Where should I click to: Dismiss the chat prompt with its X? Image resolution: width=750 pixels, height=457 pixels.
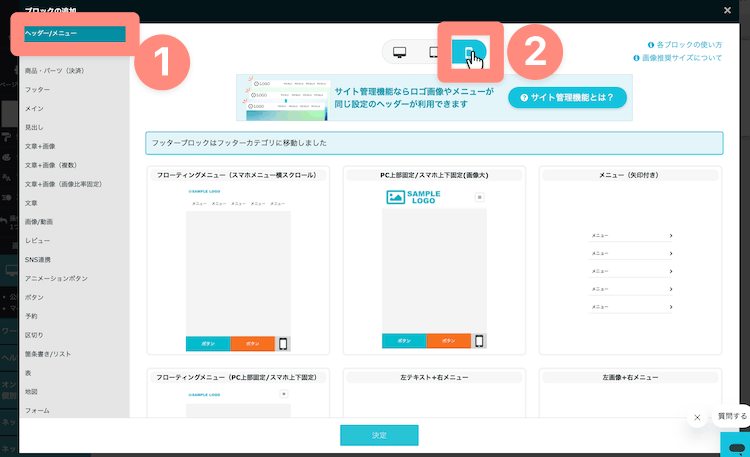(697, 417)
